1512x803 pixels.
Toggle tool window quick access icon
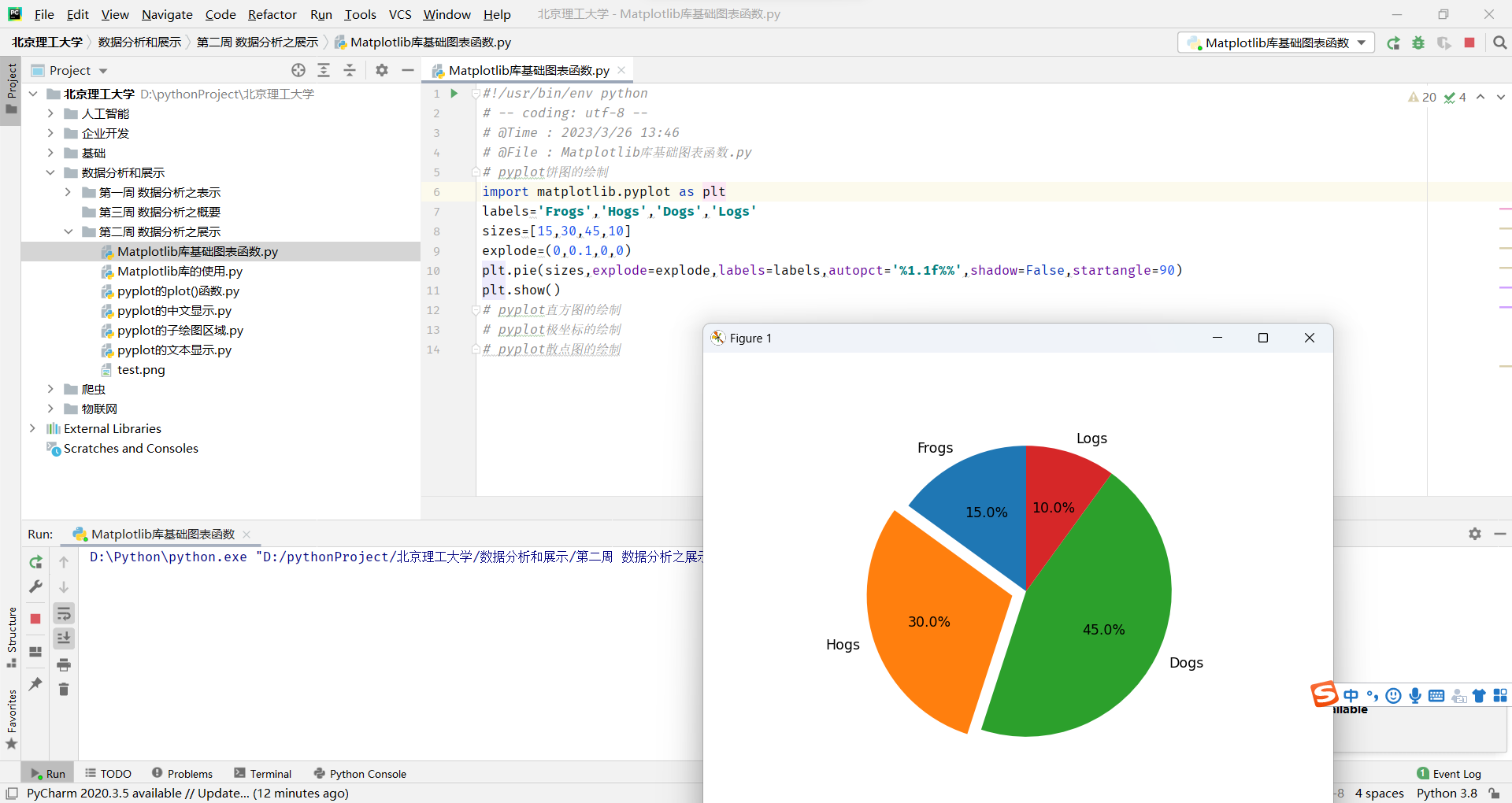pyautogui.click(x=12, y=794)
